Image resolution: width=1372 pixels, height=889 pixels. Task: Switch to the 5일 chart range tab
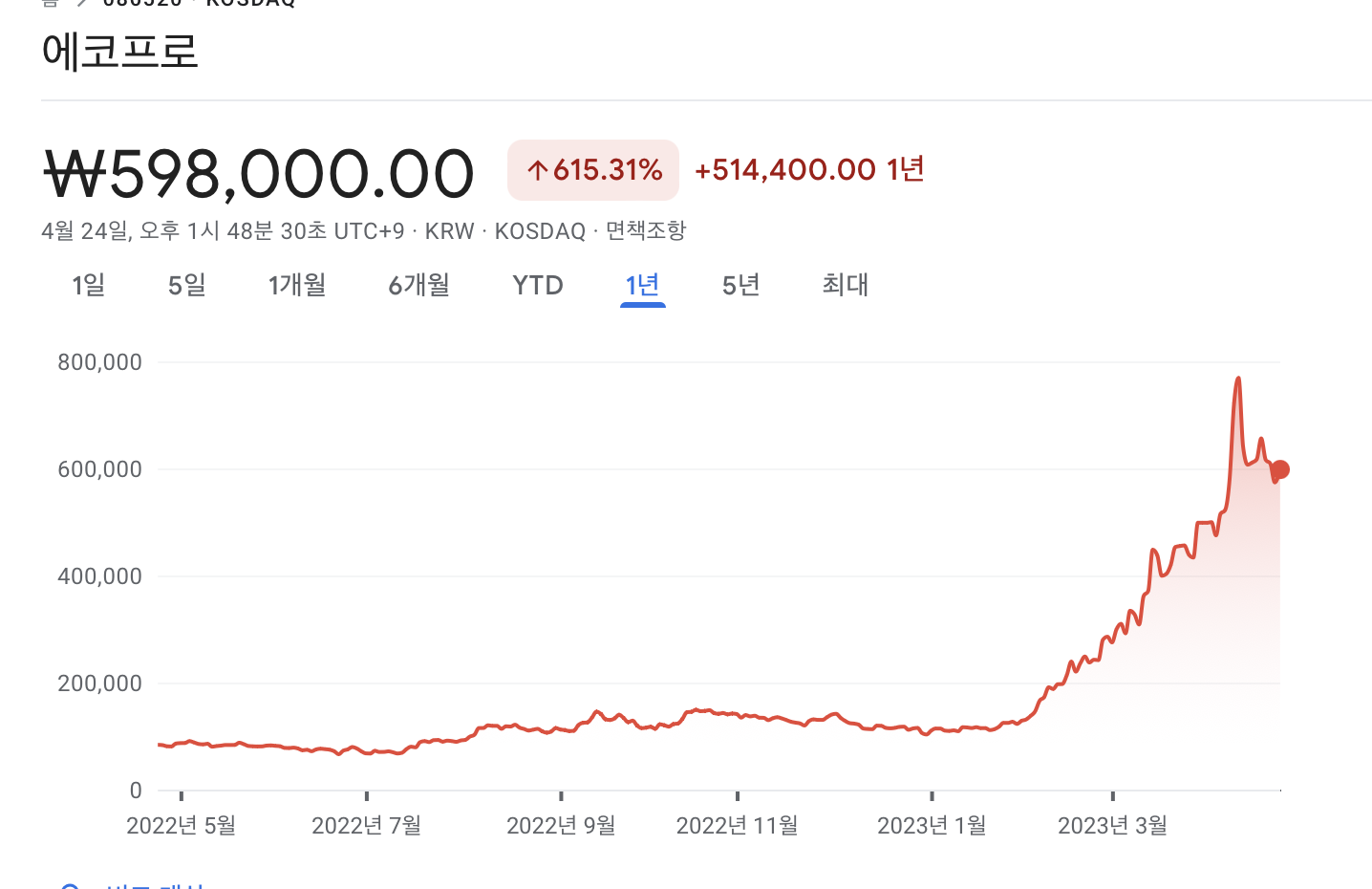pos(185,285)
